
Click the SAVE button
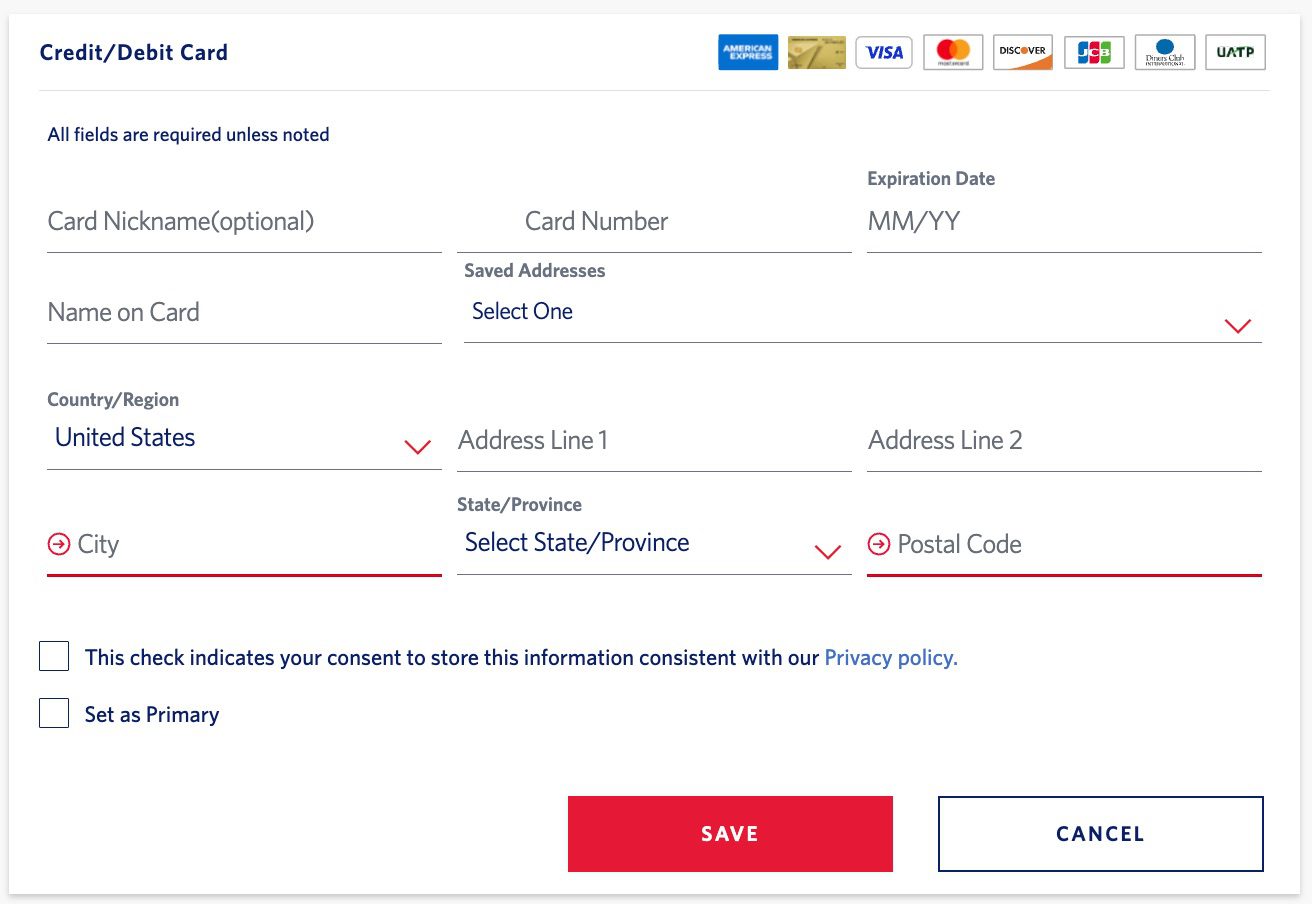coord(730,833)
